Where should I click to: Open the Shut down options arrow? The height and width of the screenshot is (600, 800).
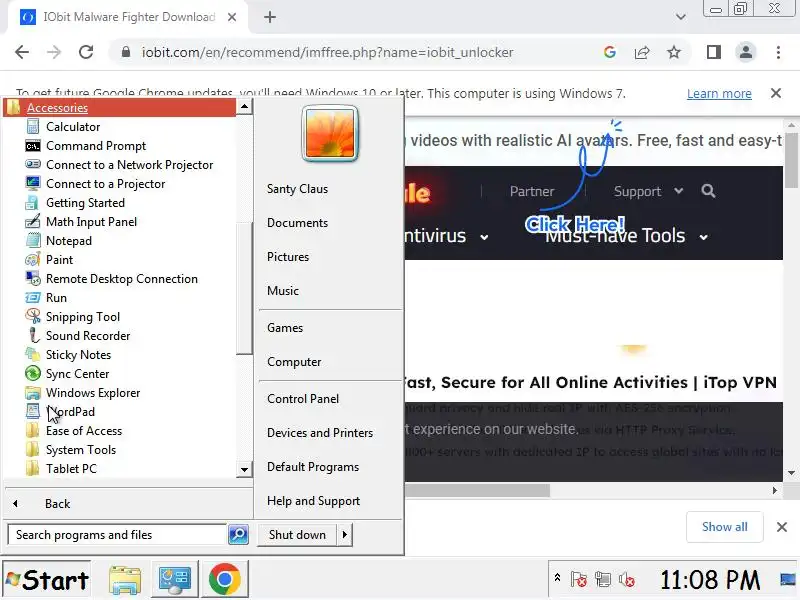pyautogui.click(x=344, y=535)
